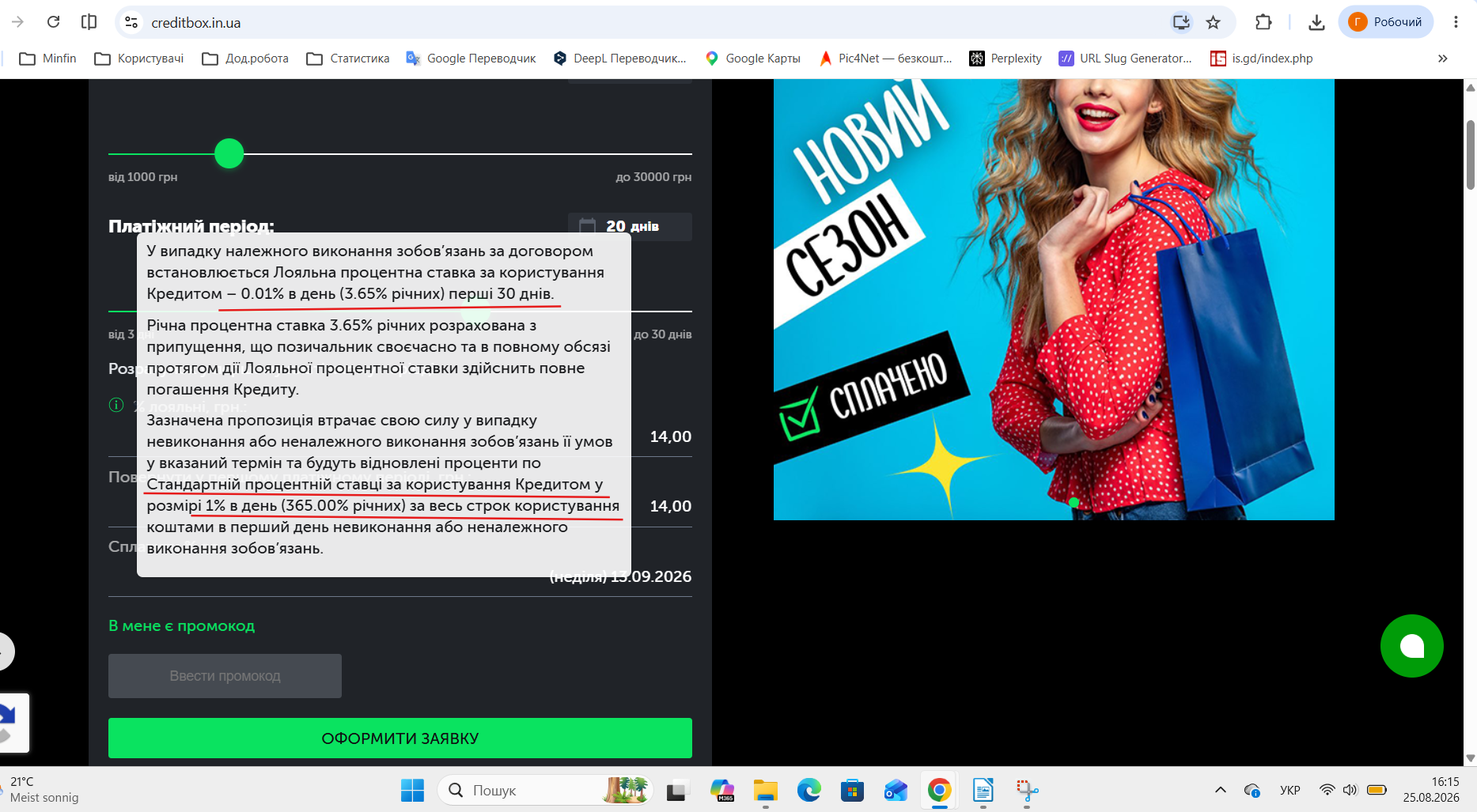Open File Explorer from the taskbar

tap(765, 790)
